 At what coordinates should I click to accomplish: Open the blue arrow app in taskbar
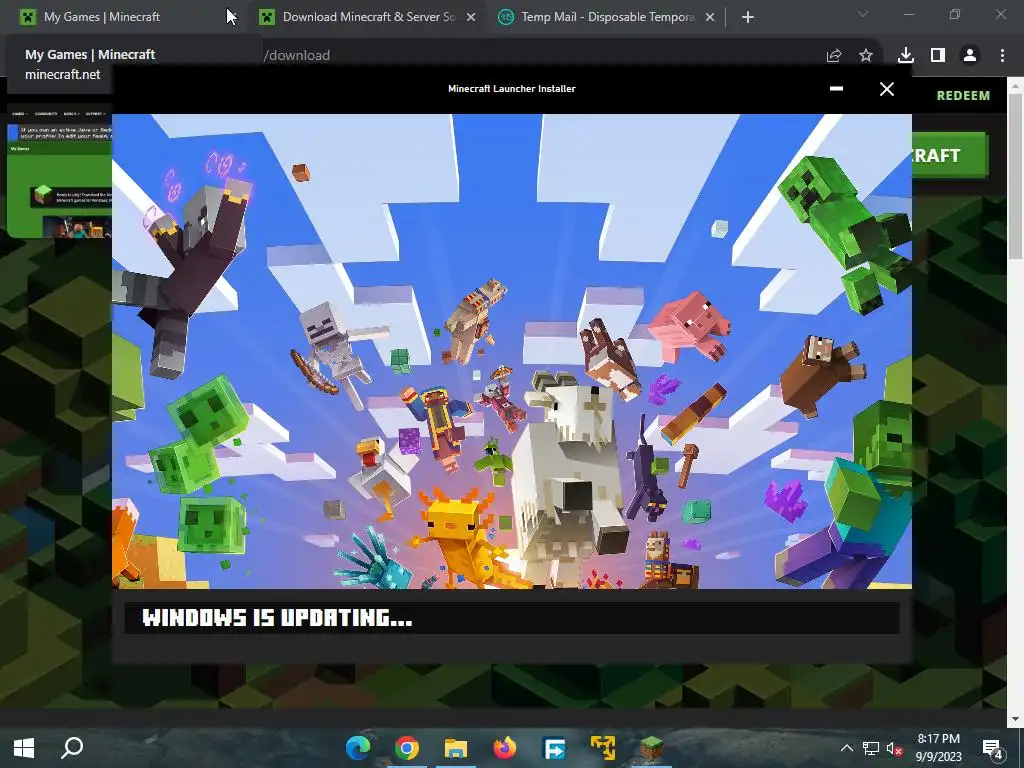tap(554, 748)
